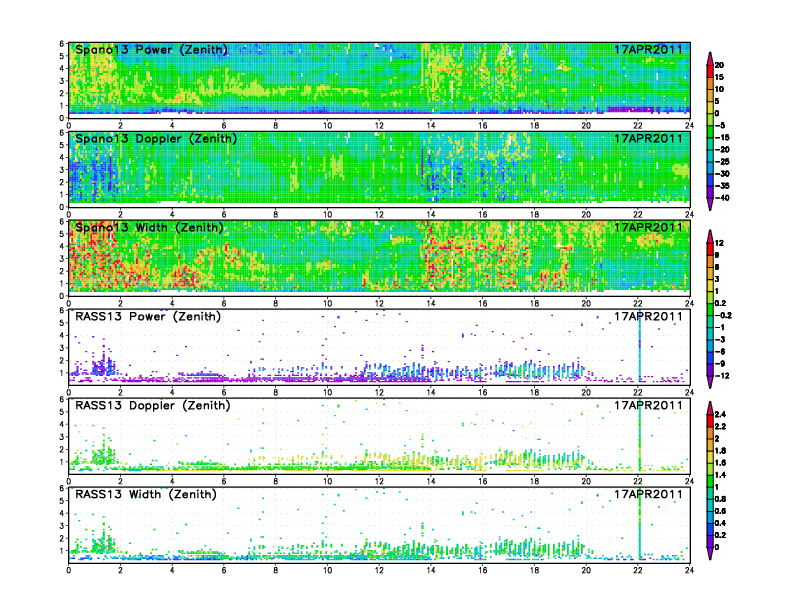Viewport: 792px width, 612px height.
Task: Click the "2.2" label on the bottom colorbar
Action: point(721,426)
